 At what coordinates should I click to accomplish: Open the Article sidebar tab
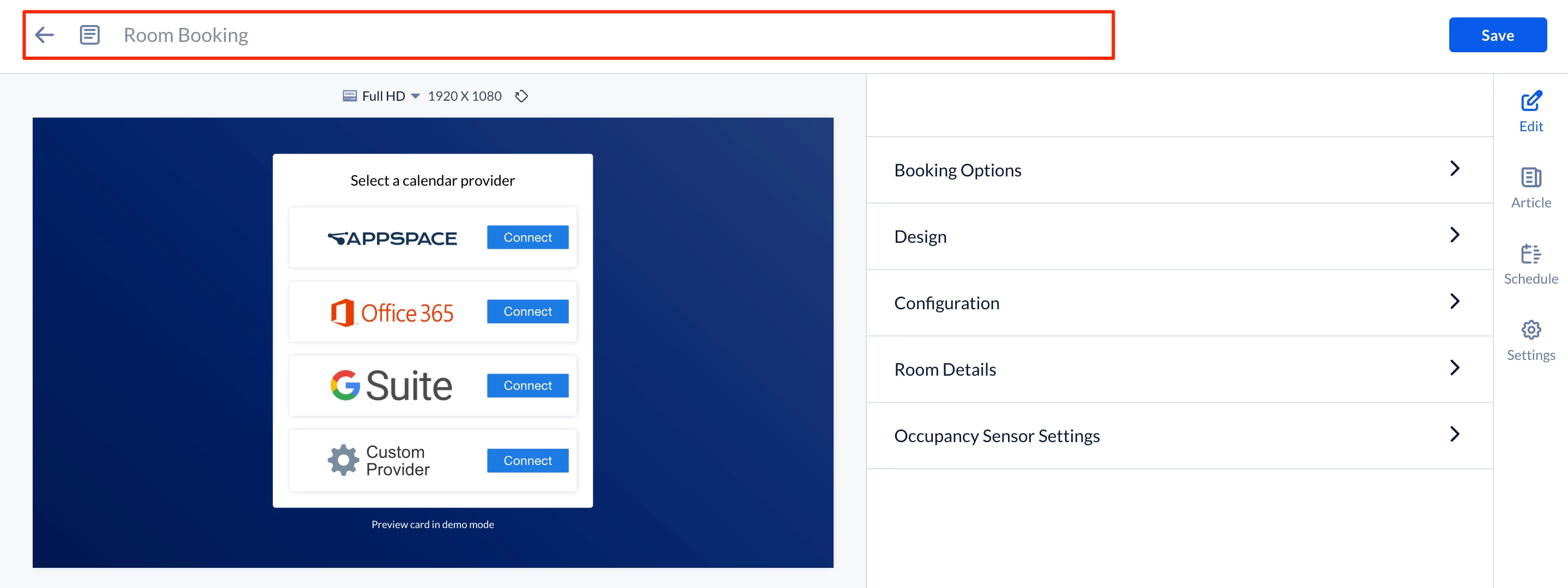pos(1530,187)
